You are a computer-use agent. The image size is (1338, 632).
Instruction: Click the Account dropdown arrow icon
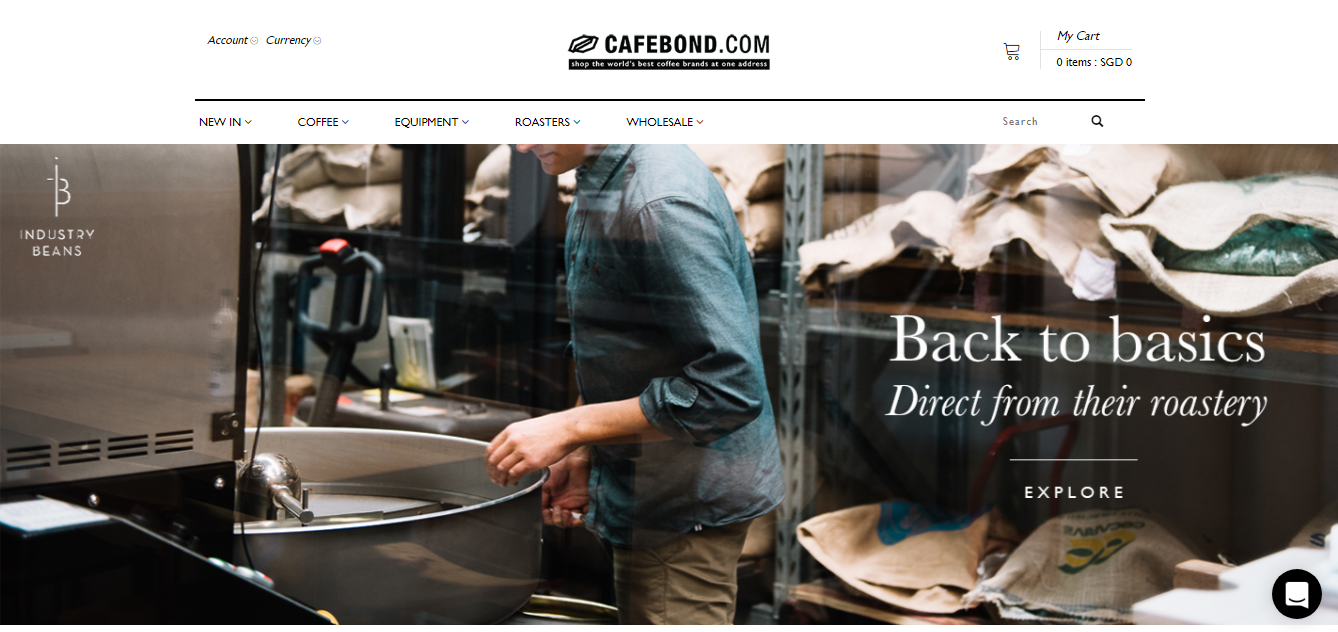tap(254, 41)
